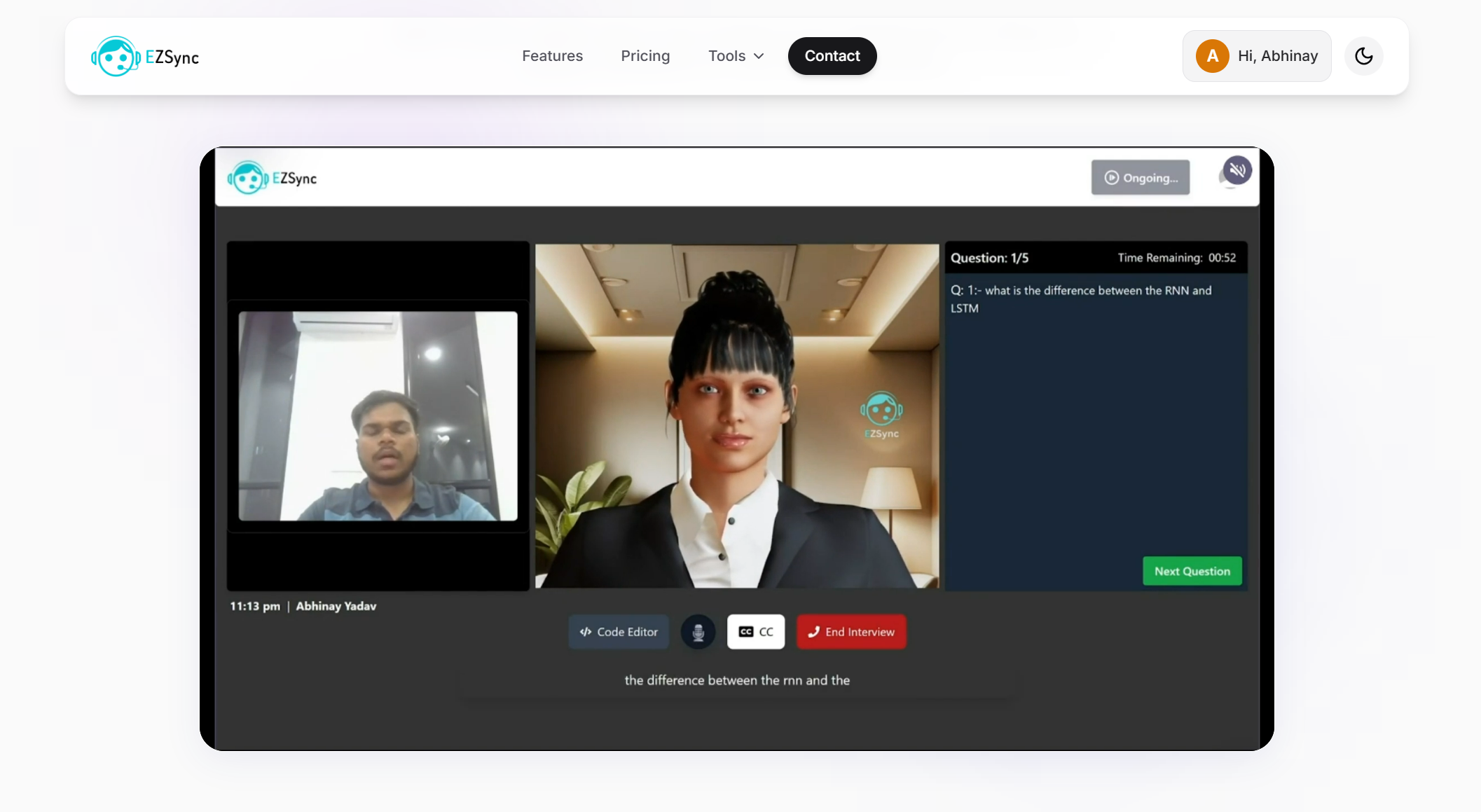Click the phone icon on End Interview button
This screenshot has height=812, width=1481.
pyautogui.click(x=813, y=631)
